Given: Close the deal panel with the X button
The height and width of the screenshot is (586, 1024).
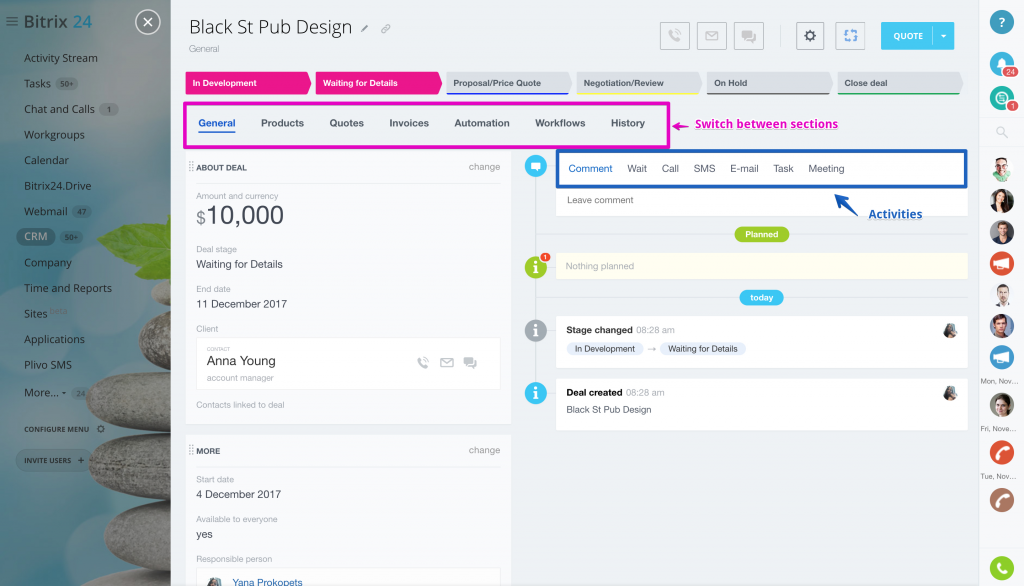Looking at the screenshot, I should tap(148, 22).
